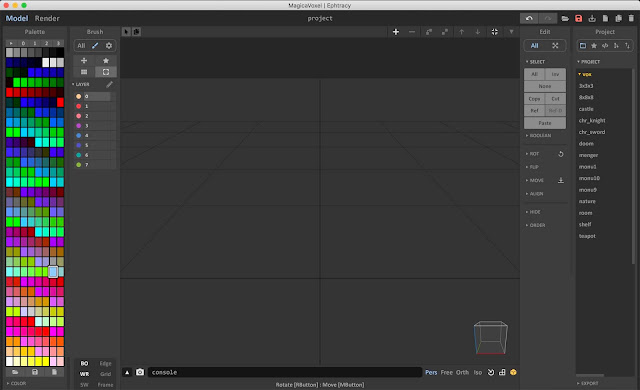Screen dimensions: 640x390
Task: Click the plus add-object icon in toolbar
Action: pos(396,32)
